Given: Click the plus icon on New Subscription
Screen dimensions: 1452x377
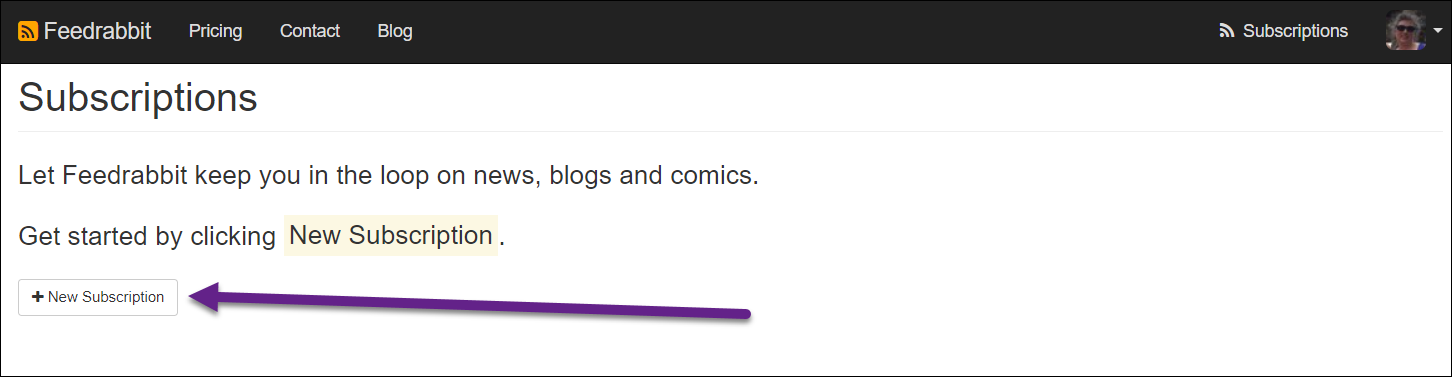Looking at the screenshot, I should tap(38, 297).
